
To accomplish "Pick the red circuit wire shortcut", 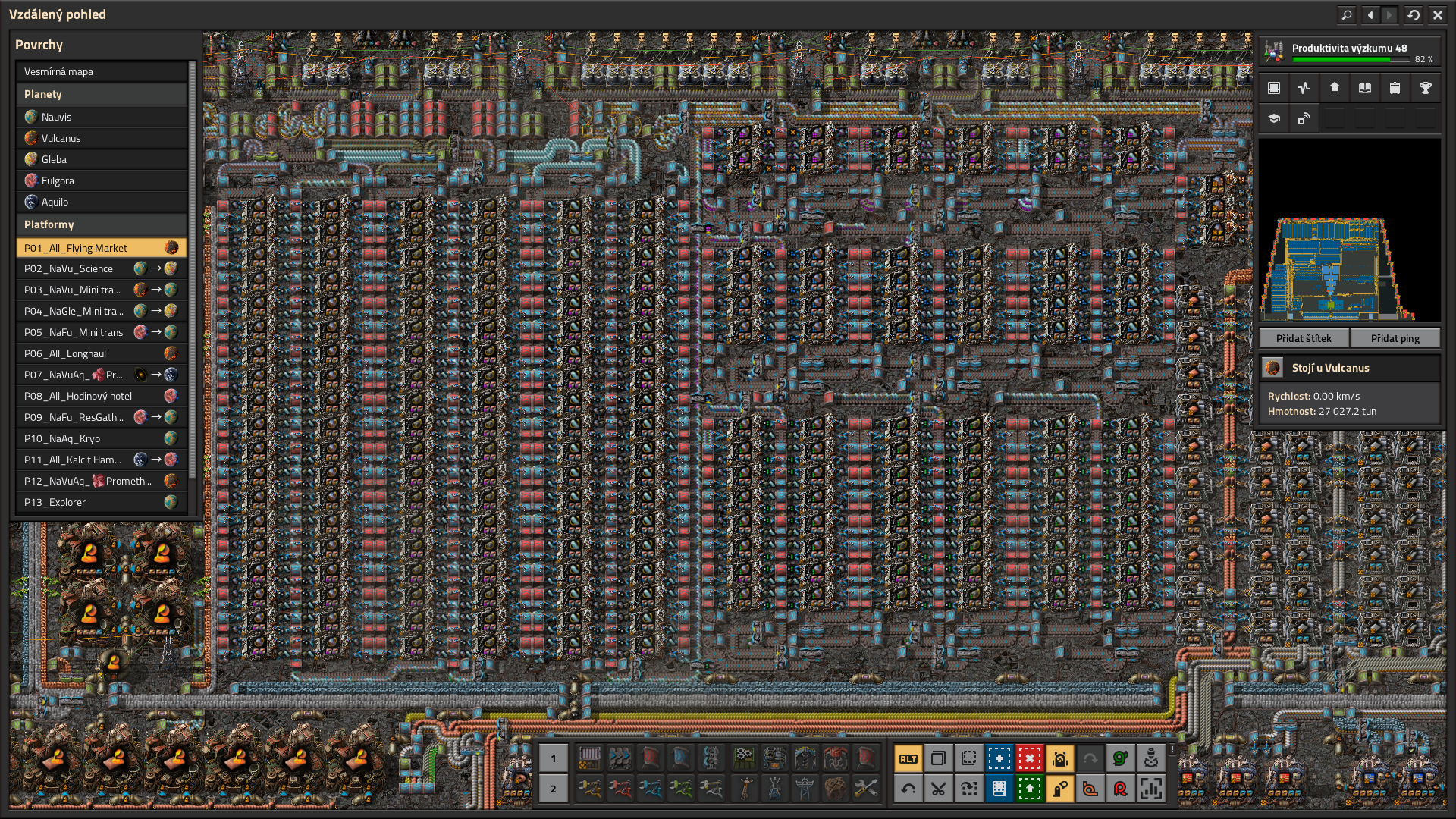I will pyautogui.click(x=1120, y=789).
